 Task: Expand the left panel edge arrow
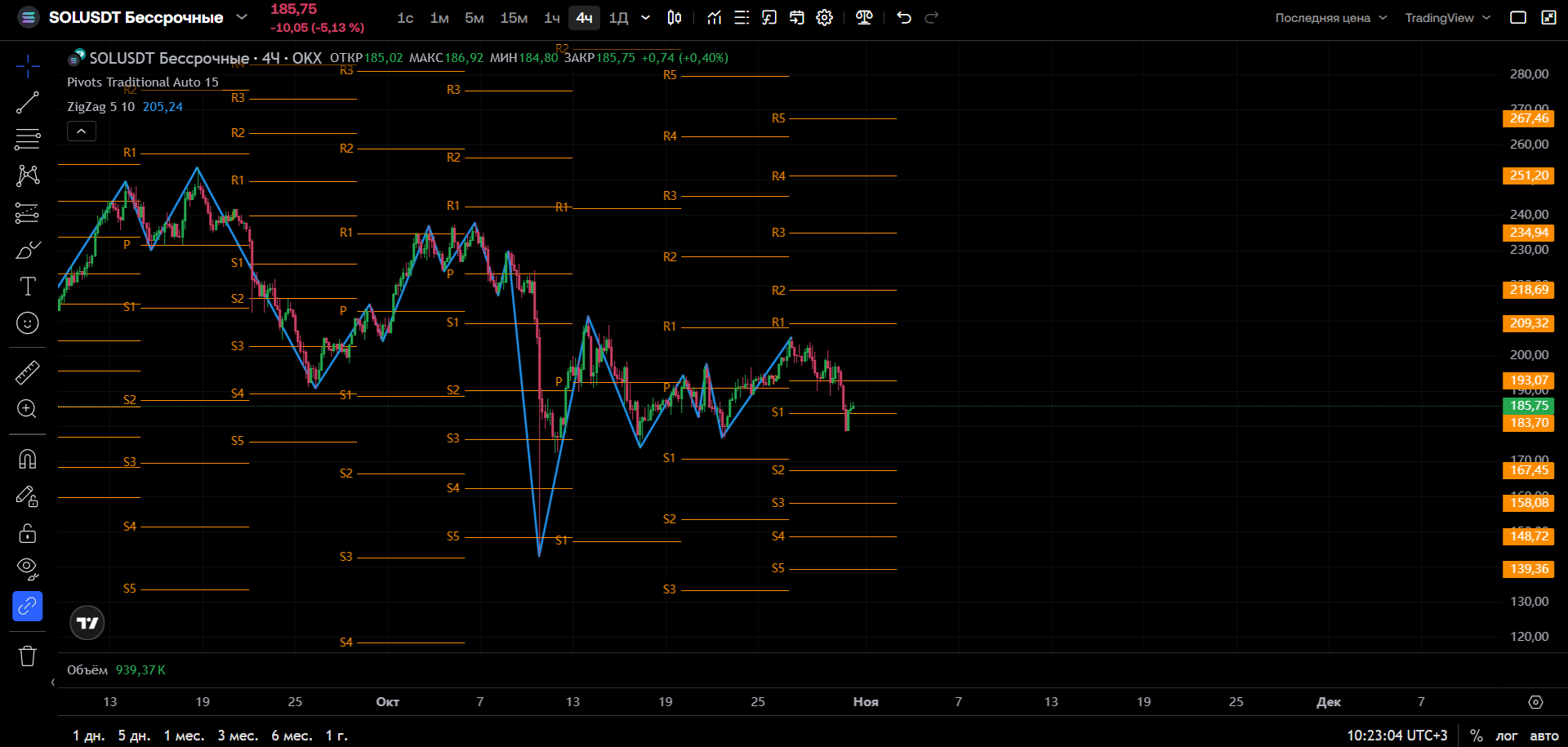(x=53, y=683)
